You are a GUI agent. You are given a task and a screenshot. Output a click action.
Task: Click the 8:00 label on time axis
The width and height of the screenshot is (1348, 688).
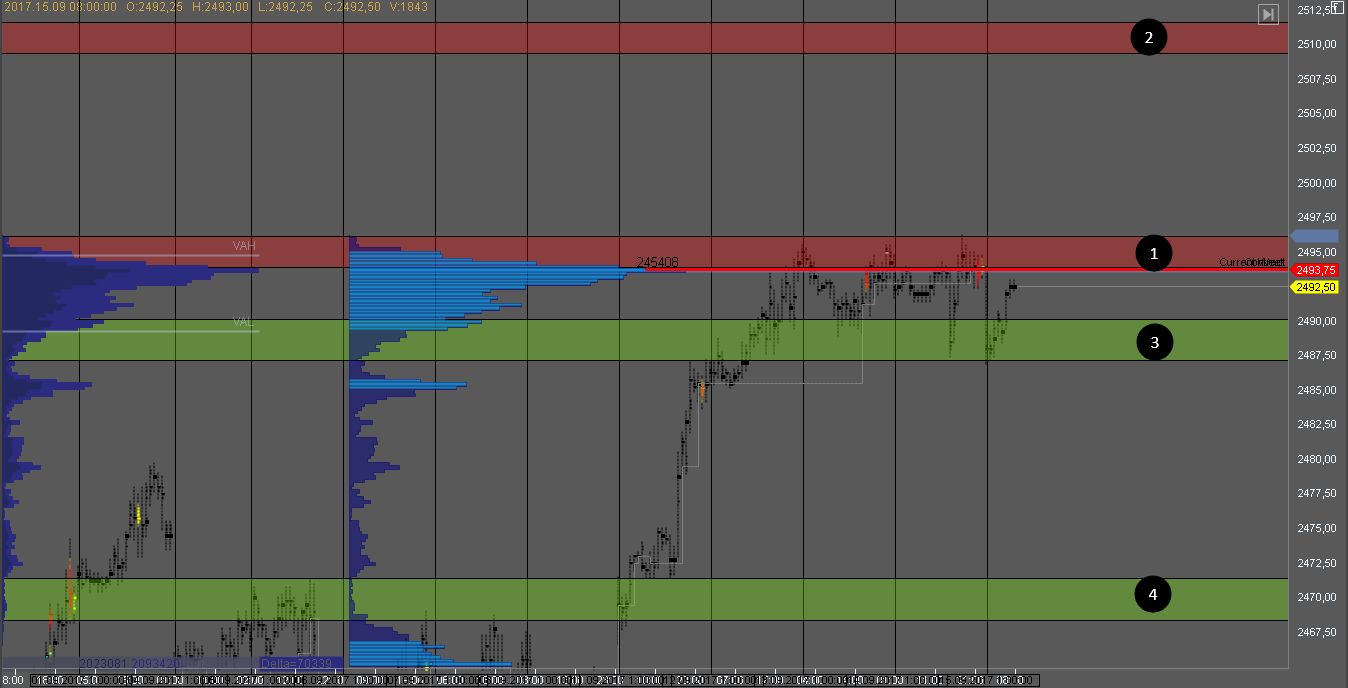point(12,680)
